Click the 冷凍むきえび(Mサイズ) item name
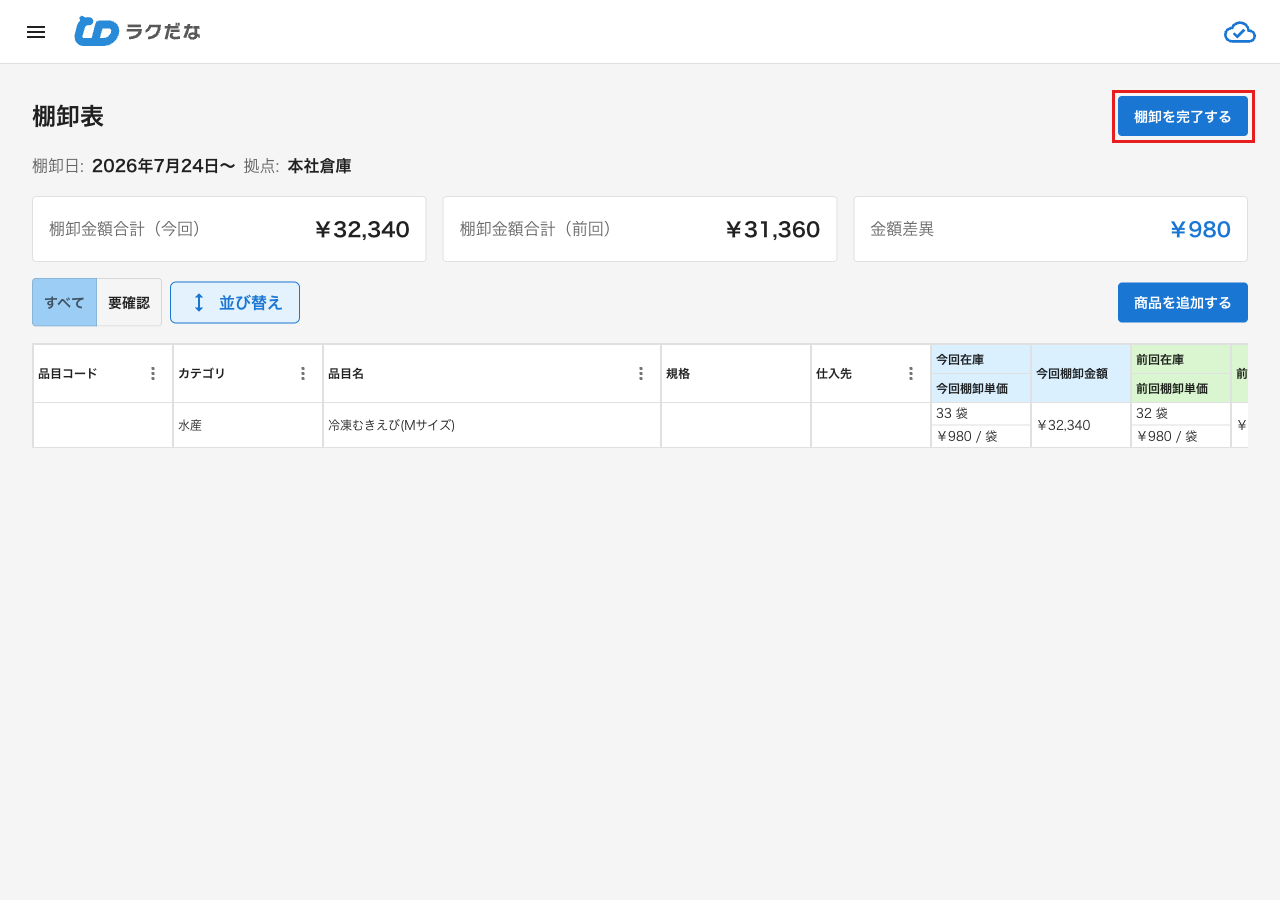The width and height of the screenshot is (1280, 900). tap(392, 425)
